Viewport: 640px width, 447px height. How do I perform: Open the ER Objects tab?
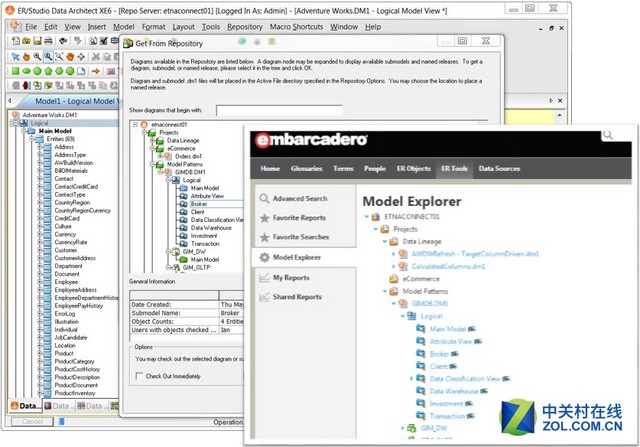click(x=413, y=169)
